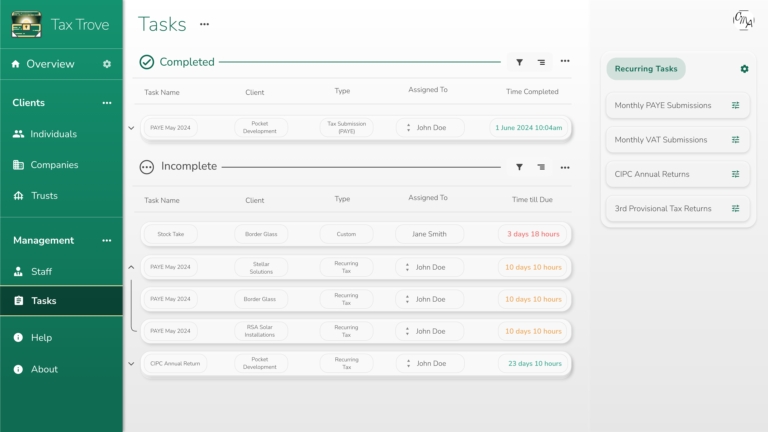Image resolution: width=768 pixels, height=432 pixels.
Task: Open Clients section three-dot menu
Action: (107, 103)
